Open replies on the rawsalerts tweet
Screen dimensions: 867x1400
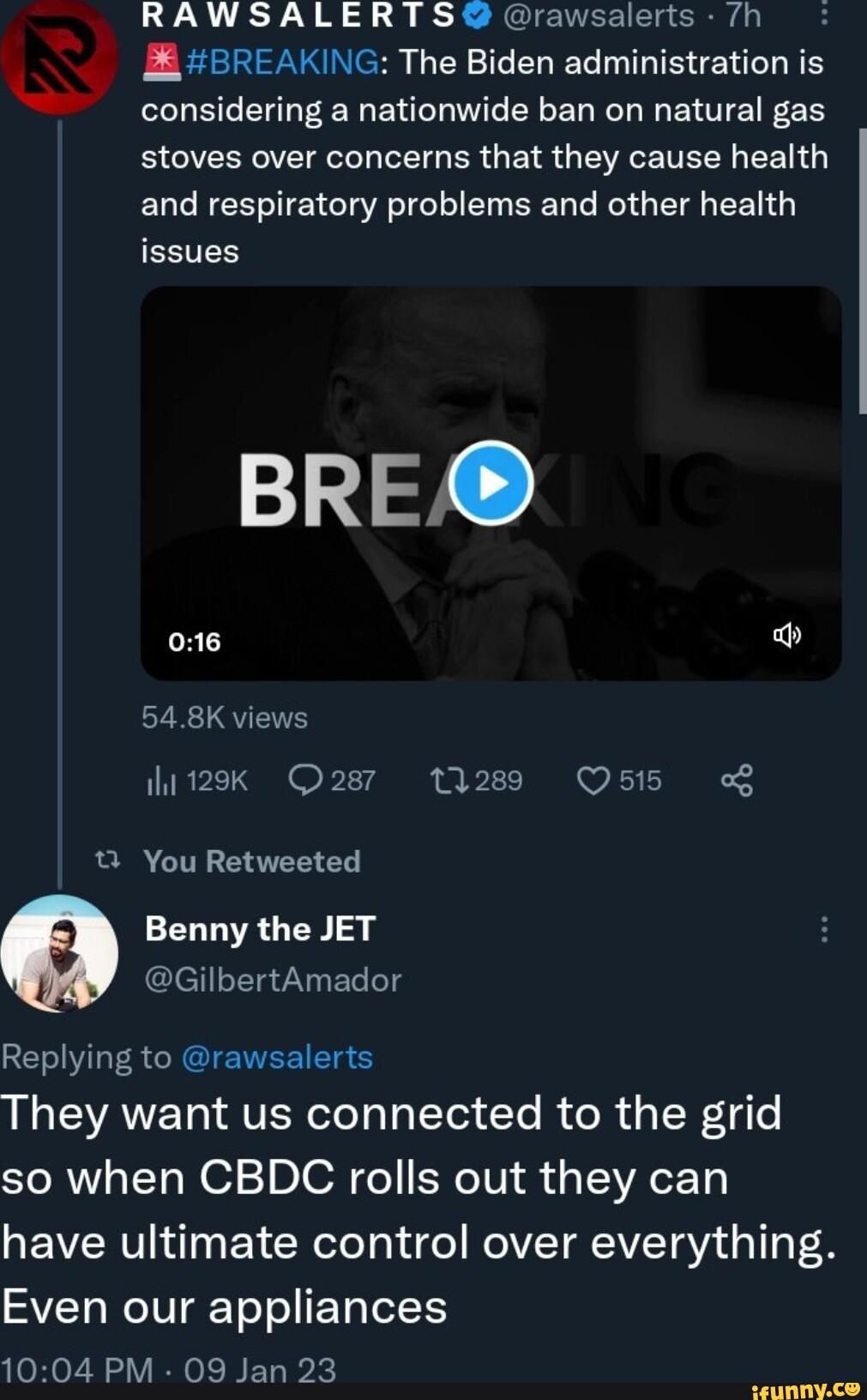pos(305,781)
